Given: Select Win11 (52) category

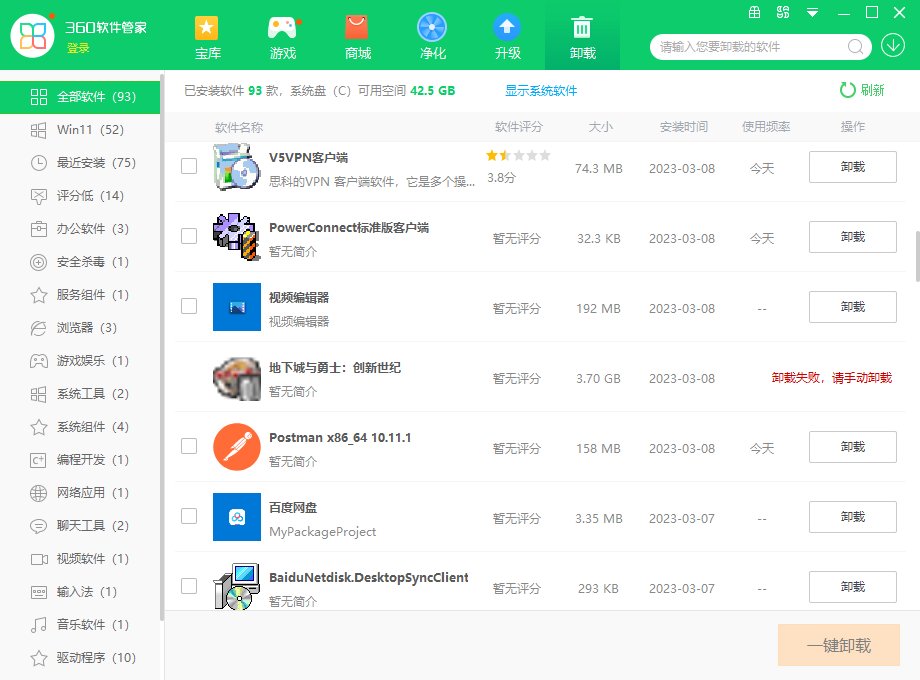Looking at the screenshot, I should pyautogui.click(x=80, y=130).
